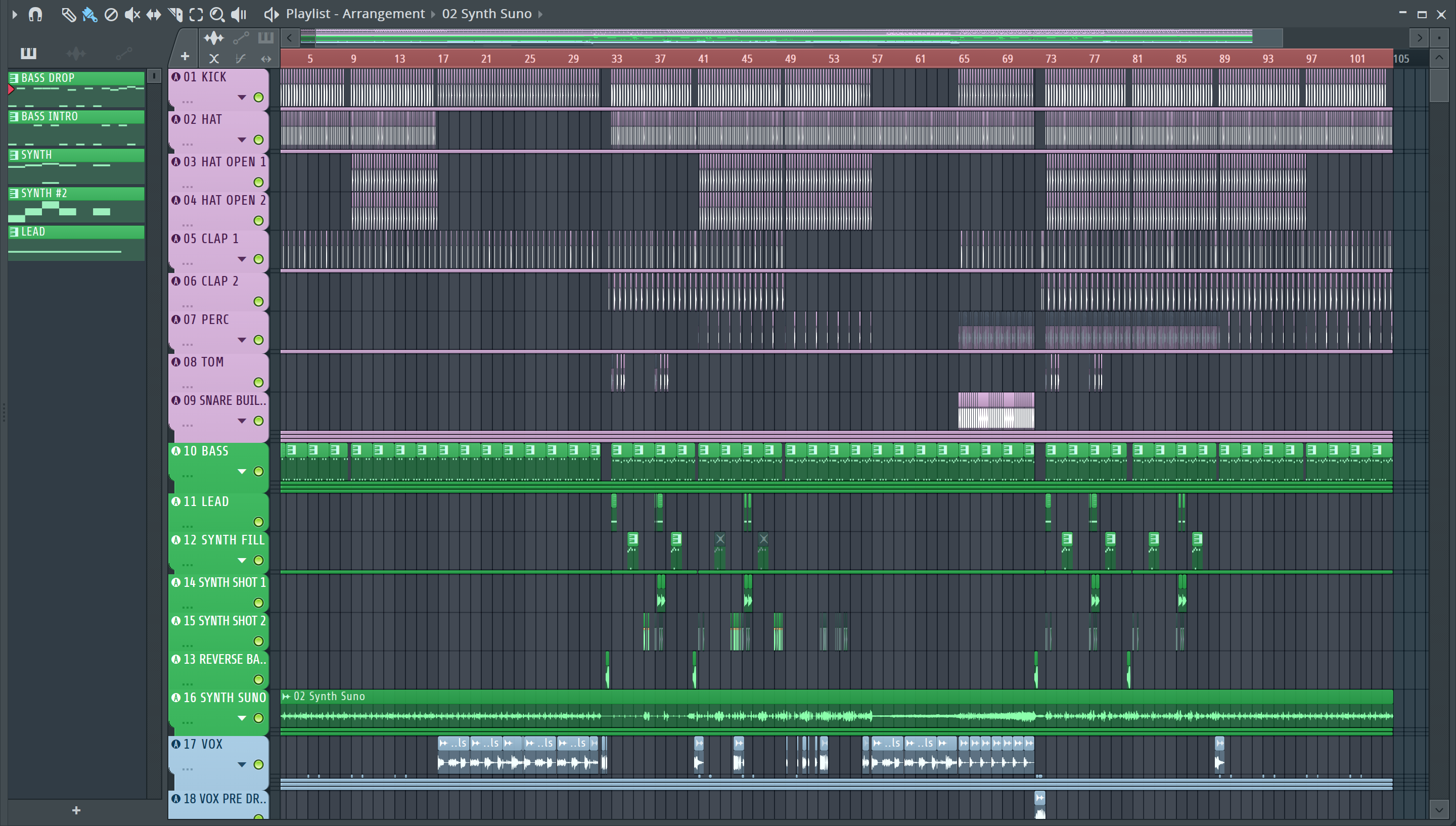Select the Paint brush tool

89,14
